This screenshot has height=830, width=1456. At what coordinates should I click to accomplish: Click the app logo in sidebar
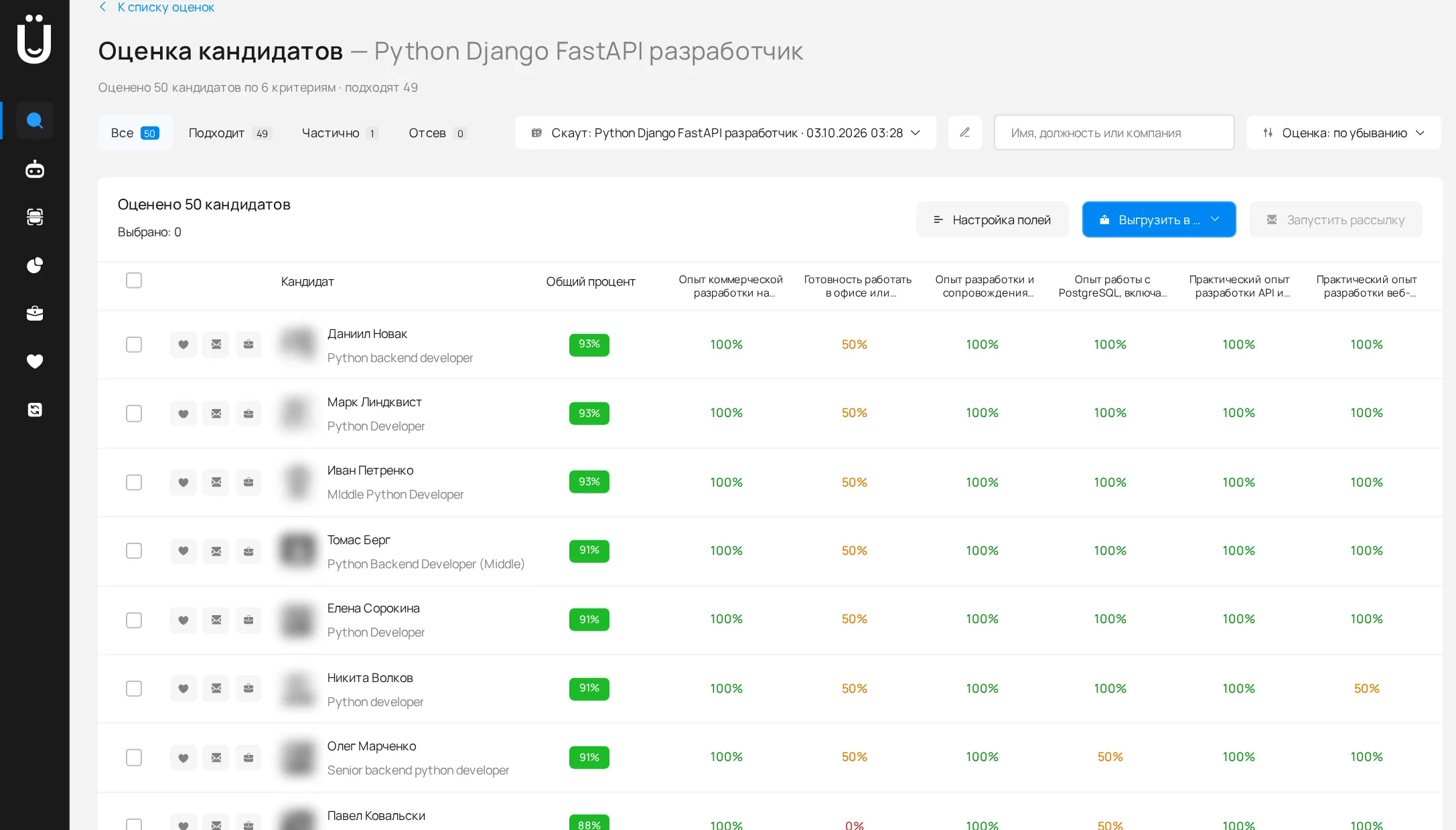[34, 39]
